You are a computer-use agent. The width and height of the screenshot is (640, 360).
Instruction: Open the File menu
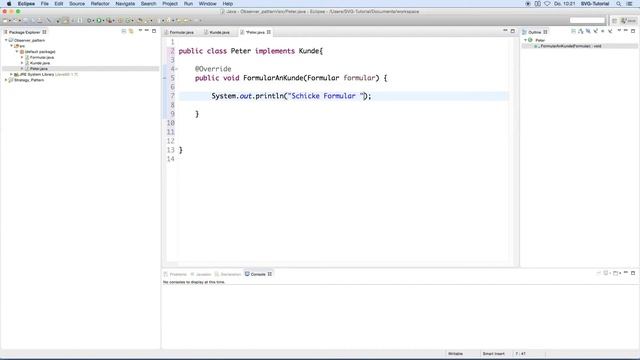pyautogui.click(x=44, y=4)
